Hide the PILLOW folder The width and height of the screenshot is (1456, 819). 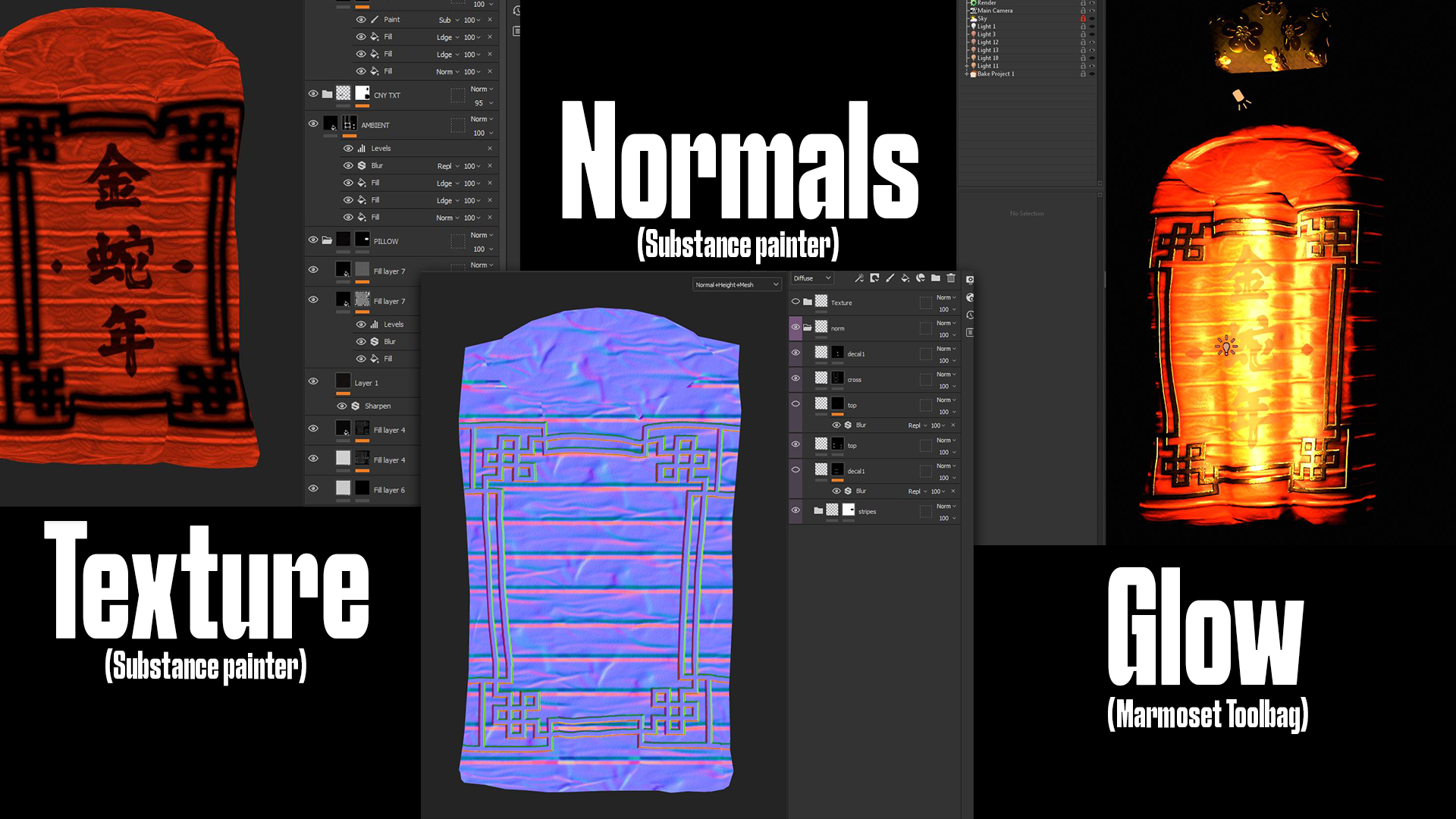click(x=313, y=240)
